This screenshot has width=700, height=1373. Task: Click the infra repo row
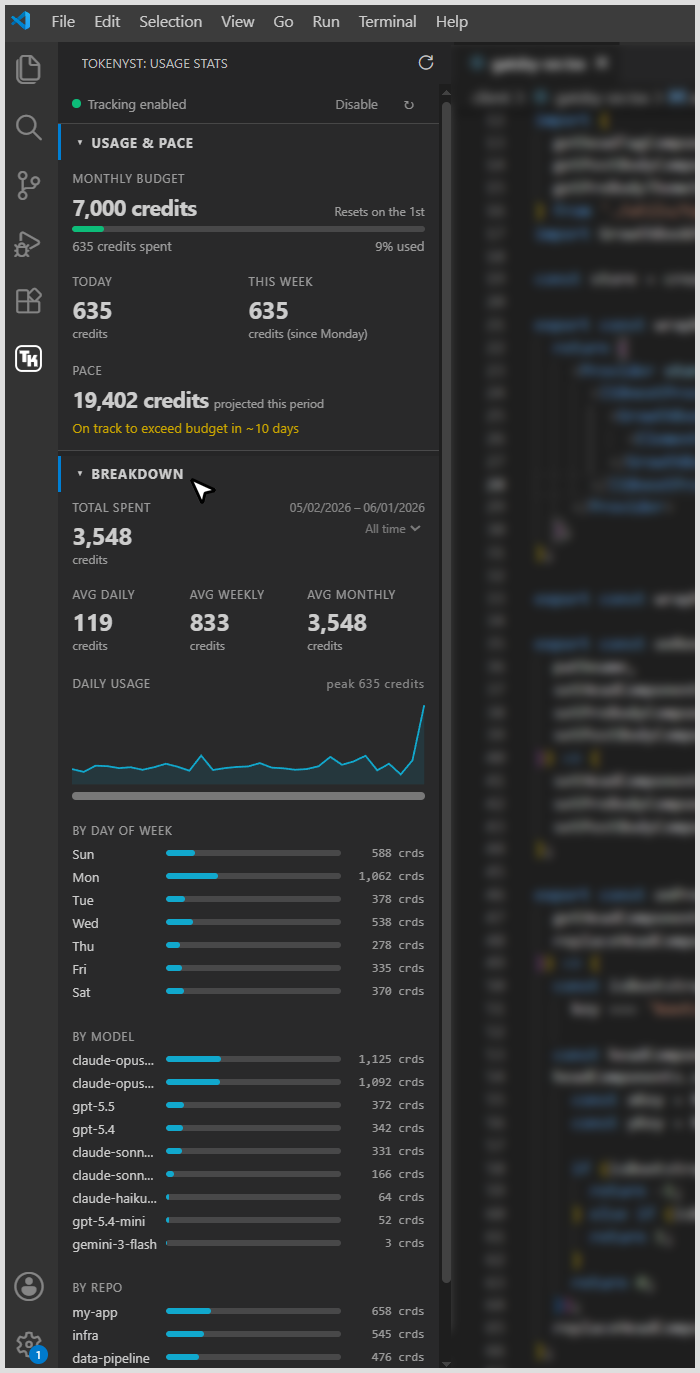pos(248,1334)
